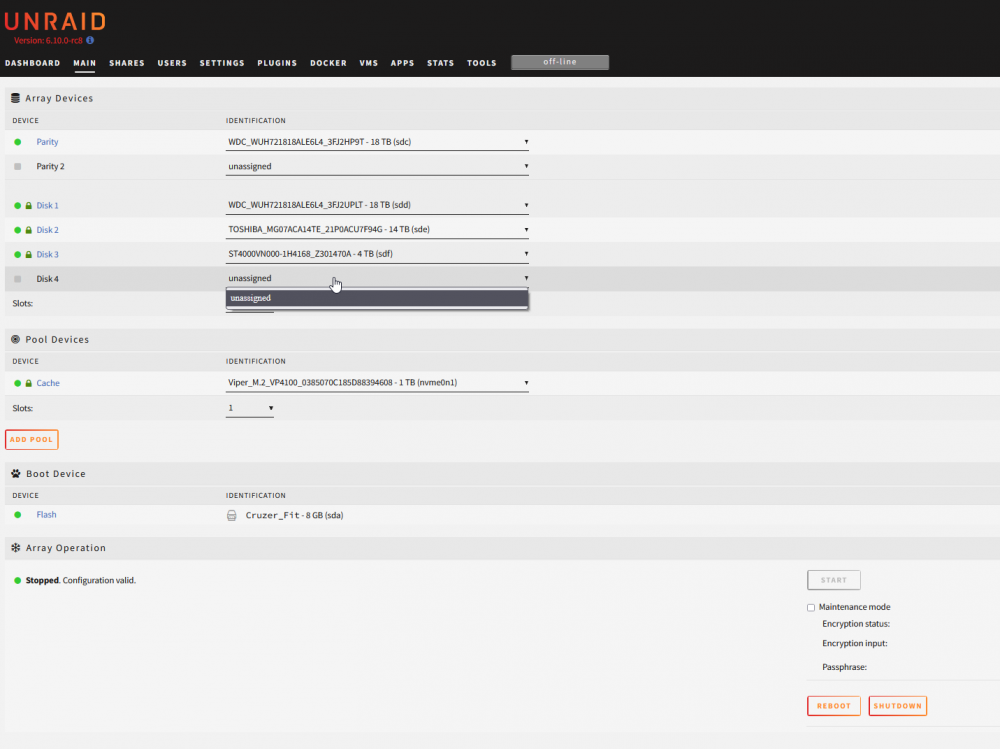
Task: Click the version info icon
Action: click(x=90, y=40)
